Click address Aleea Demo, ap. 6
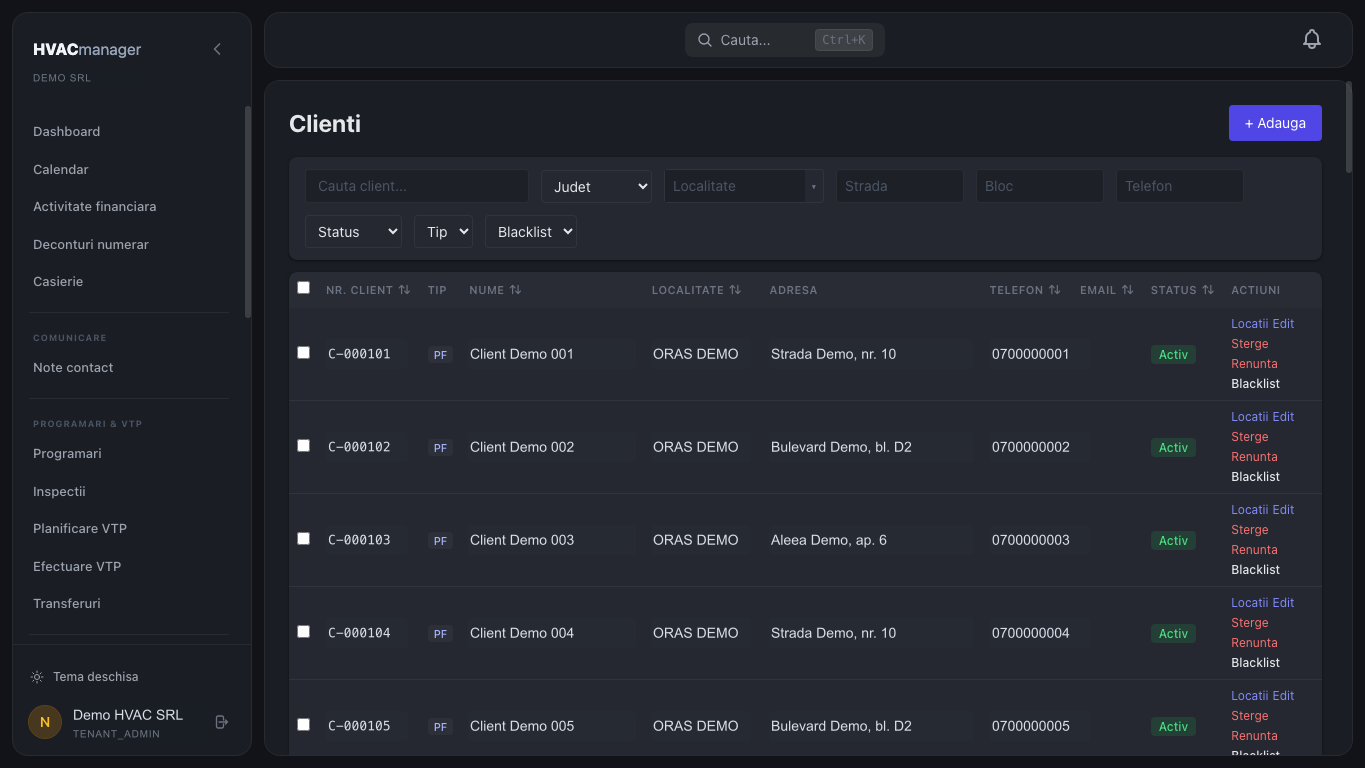Image resolution: width=1365 pixels, height=768 pixels. 829,540
